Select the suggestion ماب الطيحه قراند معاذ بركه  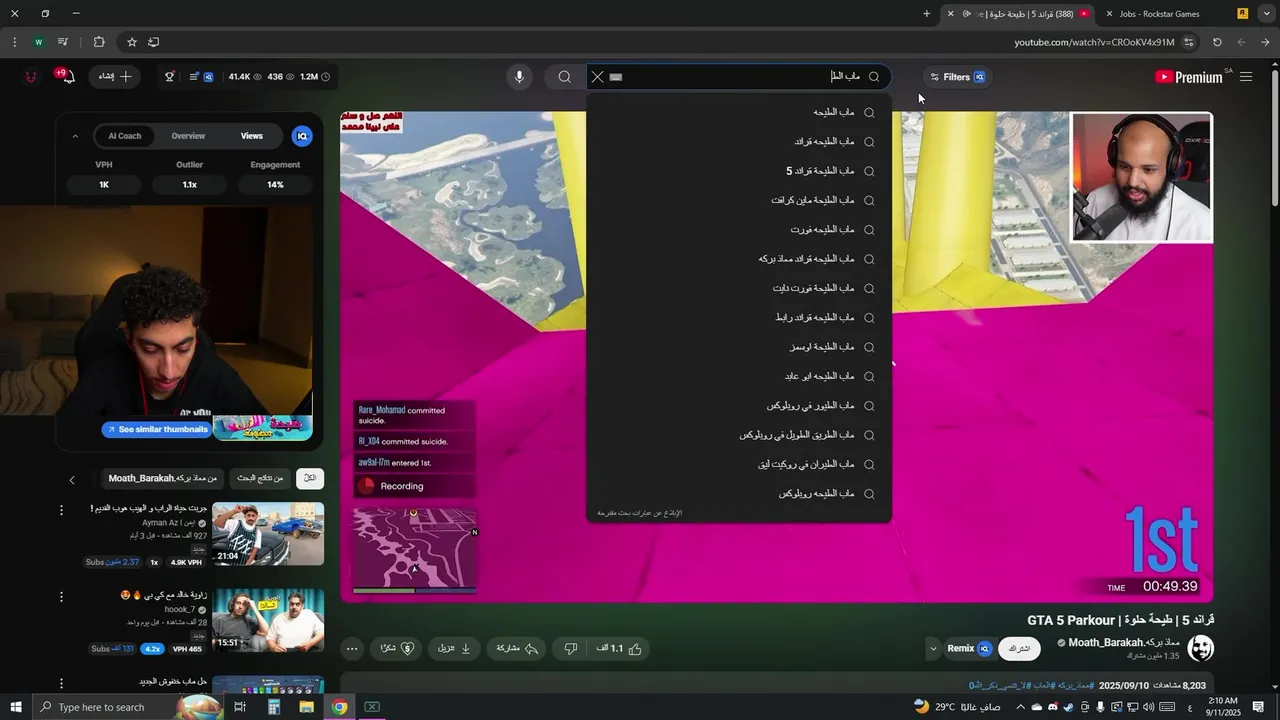pos(739,259)
